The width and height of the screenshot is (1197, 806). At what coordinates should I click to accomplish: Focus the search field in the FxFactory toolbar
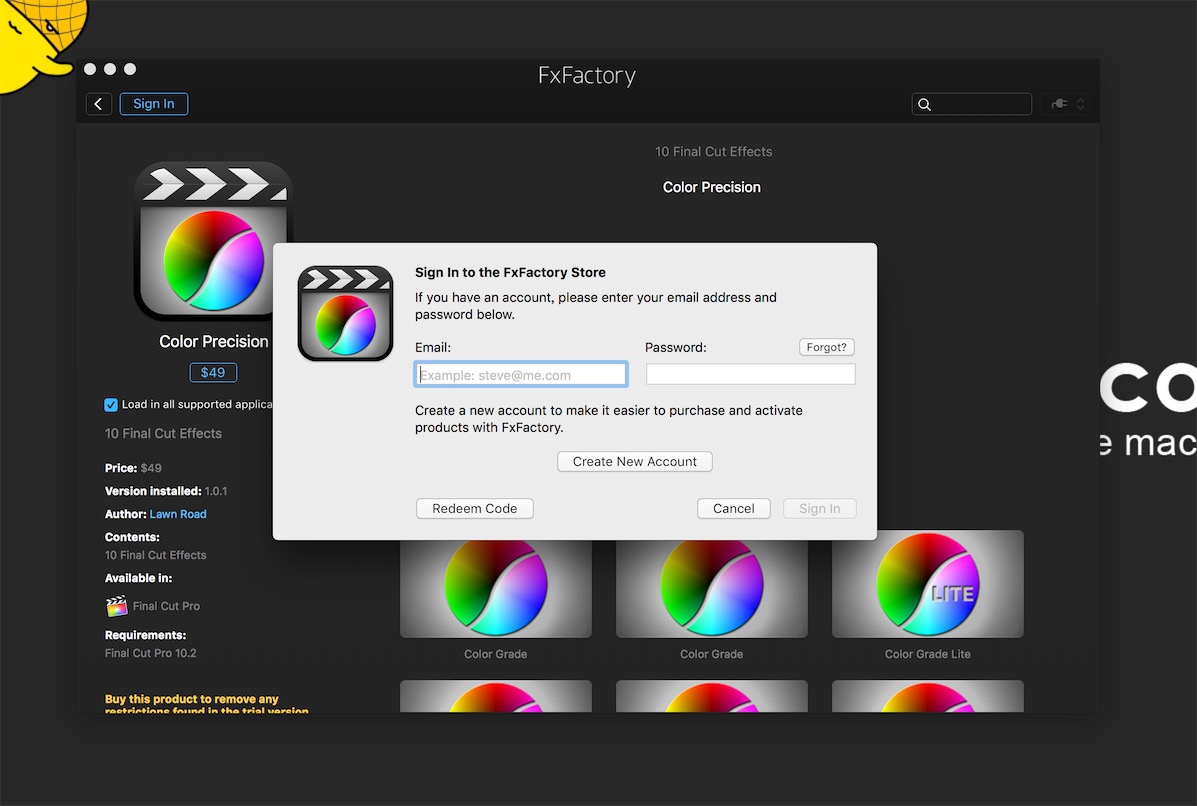pyautogui.click(x=972, y=104)
